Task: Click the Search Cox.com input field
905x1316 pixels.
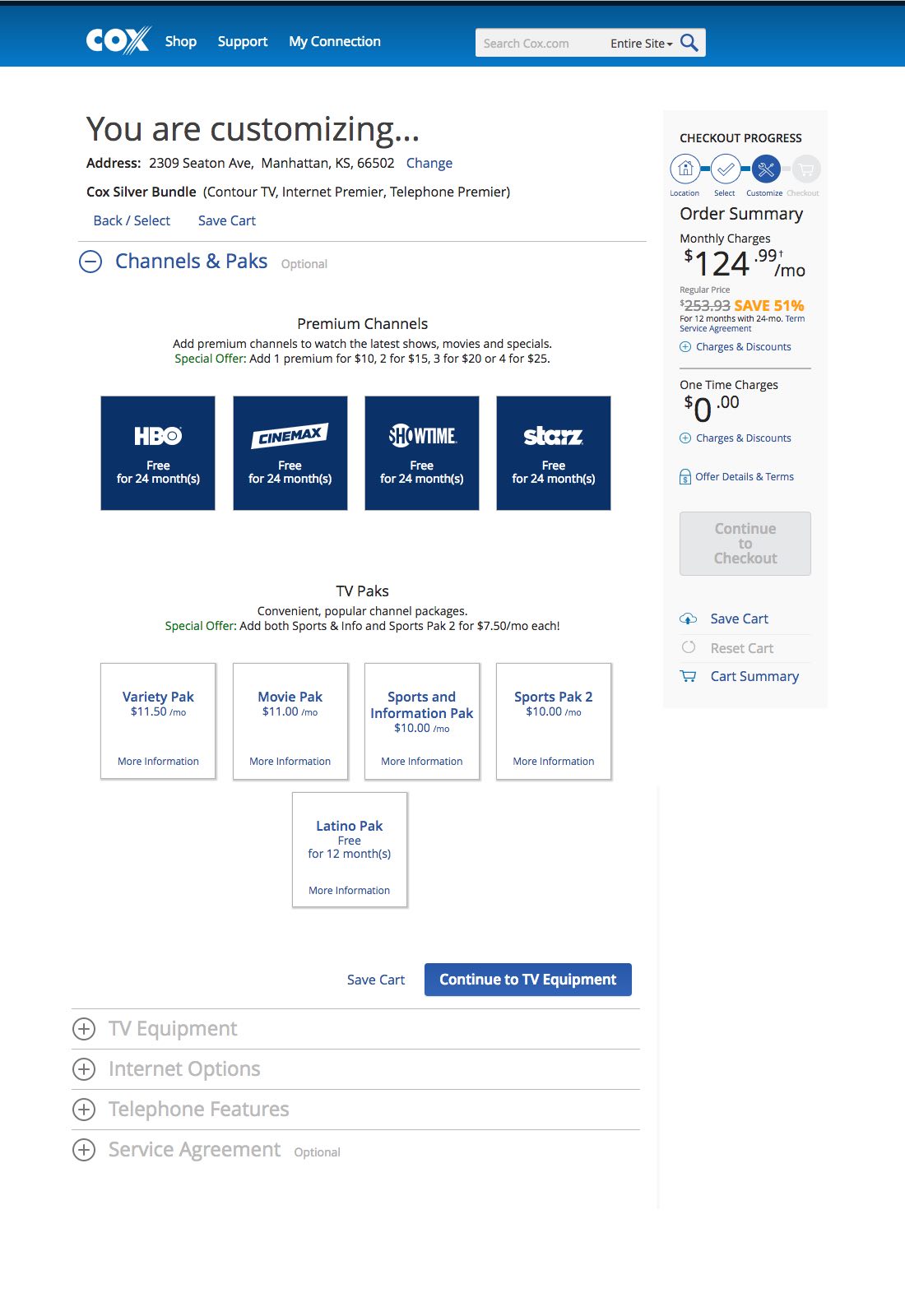Action: click(x=541, y=44)
